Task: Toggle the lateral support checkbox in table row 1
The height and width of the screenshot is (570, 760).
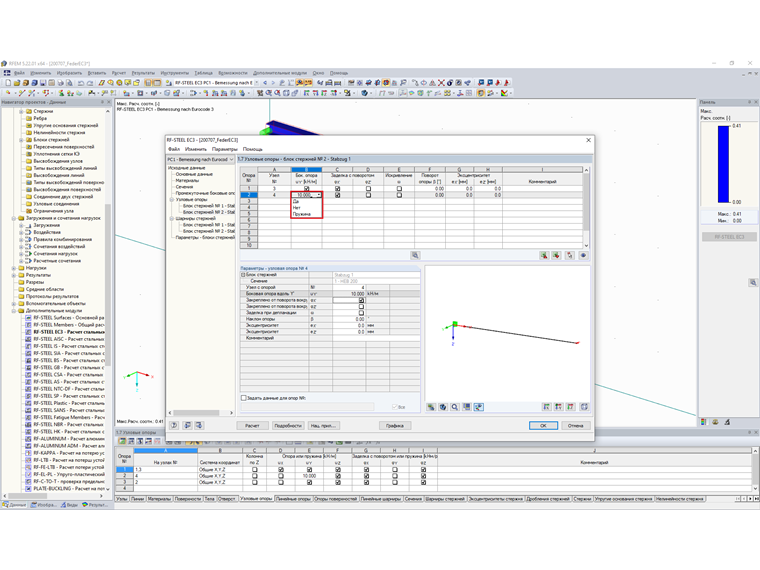Action: (x=306, y=189)
